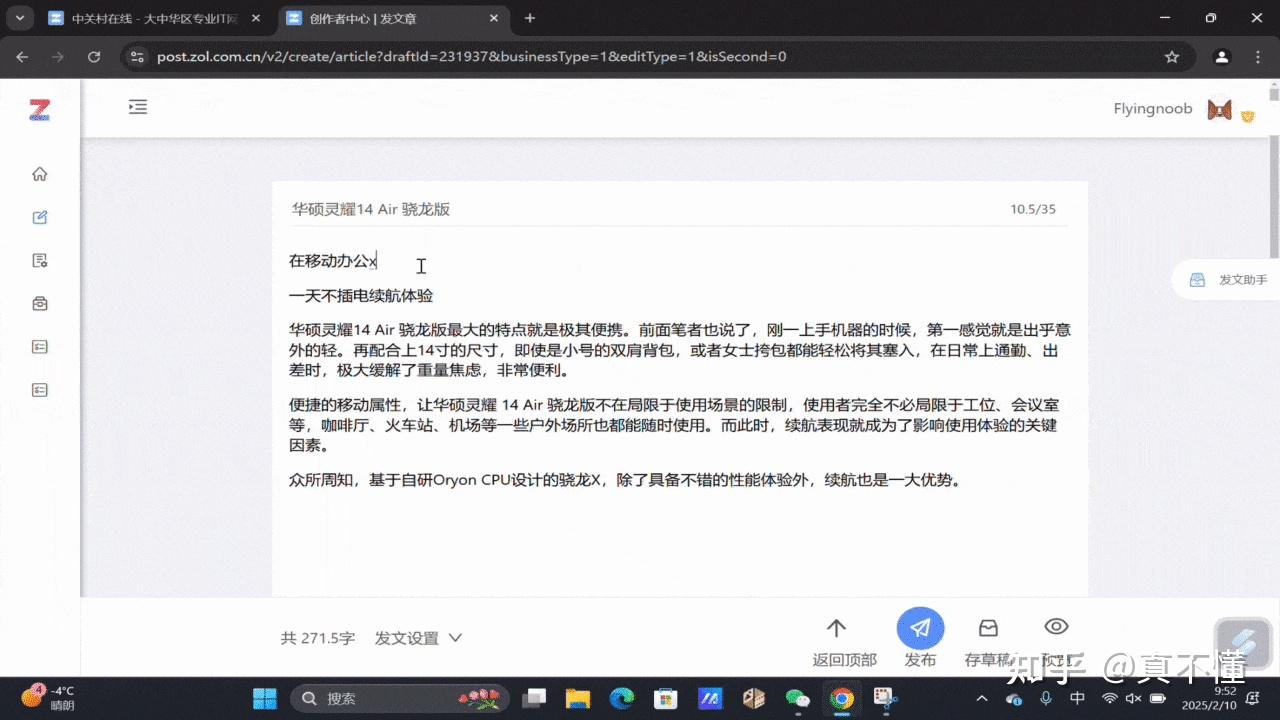Click the ZOL logo at top left
This screenshot has height=720, width=1280.
[x=39, y=110]
